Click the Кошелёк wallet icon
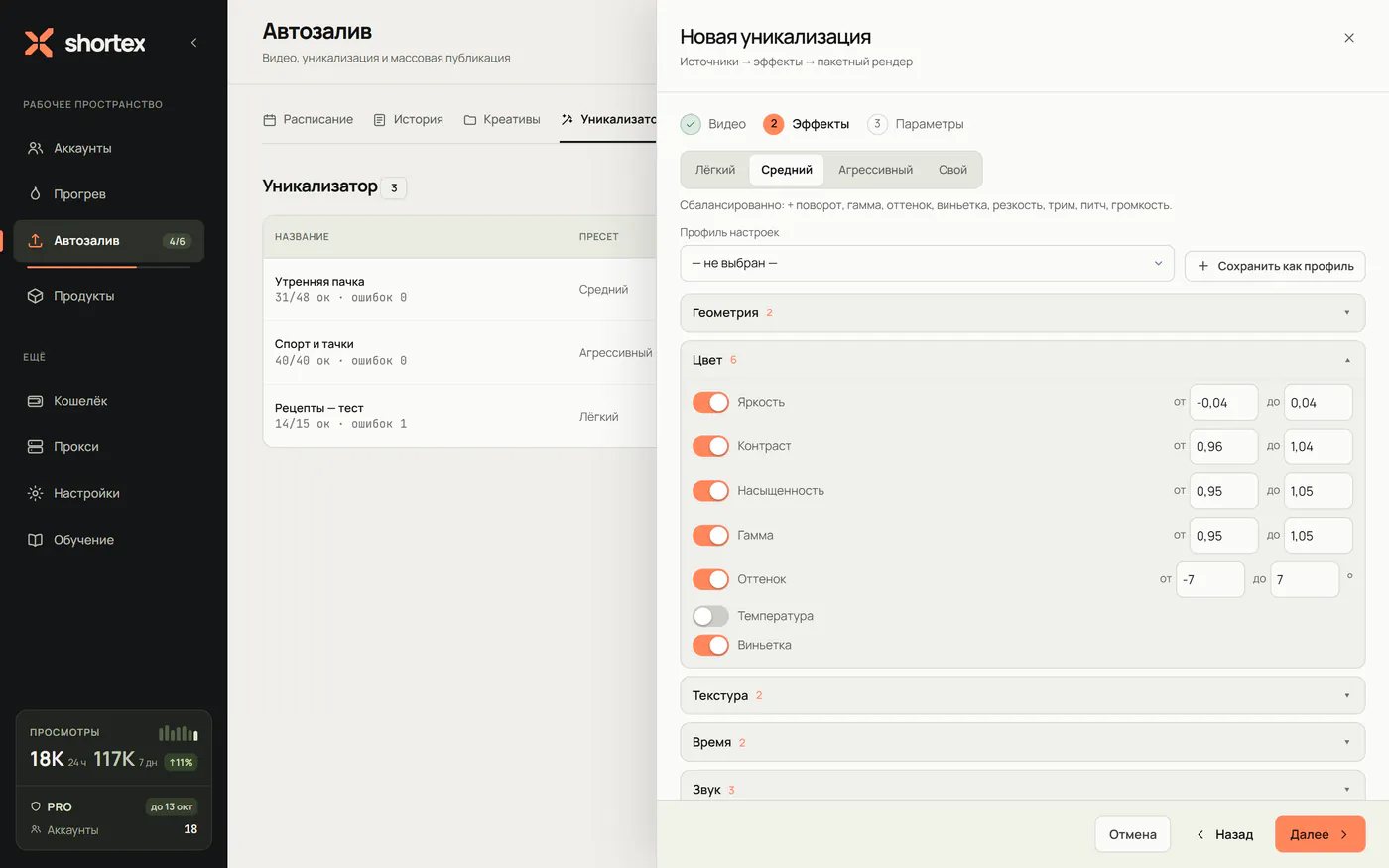This screenshot has width=1389, height=868. (x=36, y=401)
